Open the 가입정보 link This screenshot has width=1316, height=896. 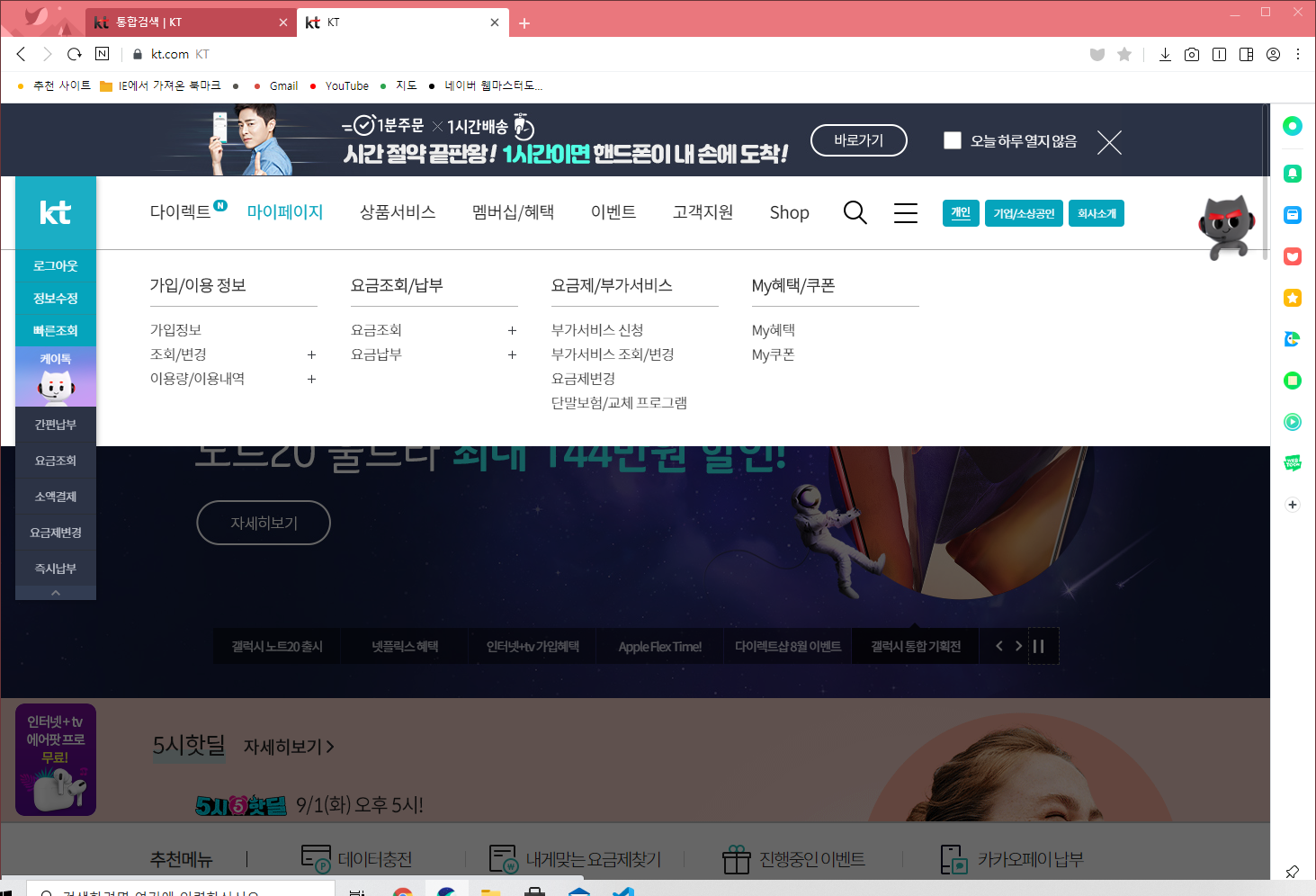pos(175,330)
